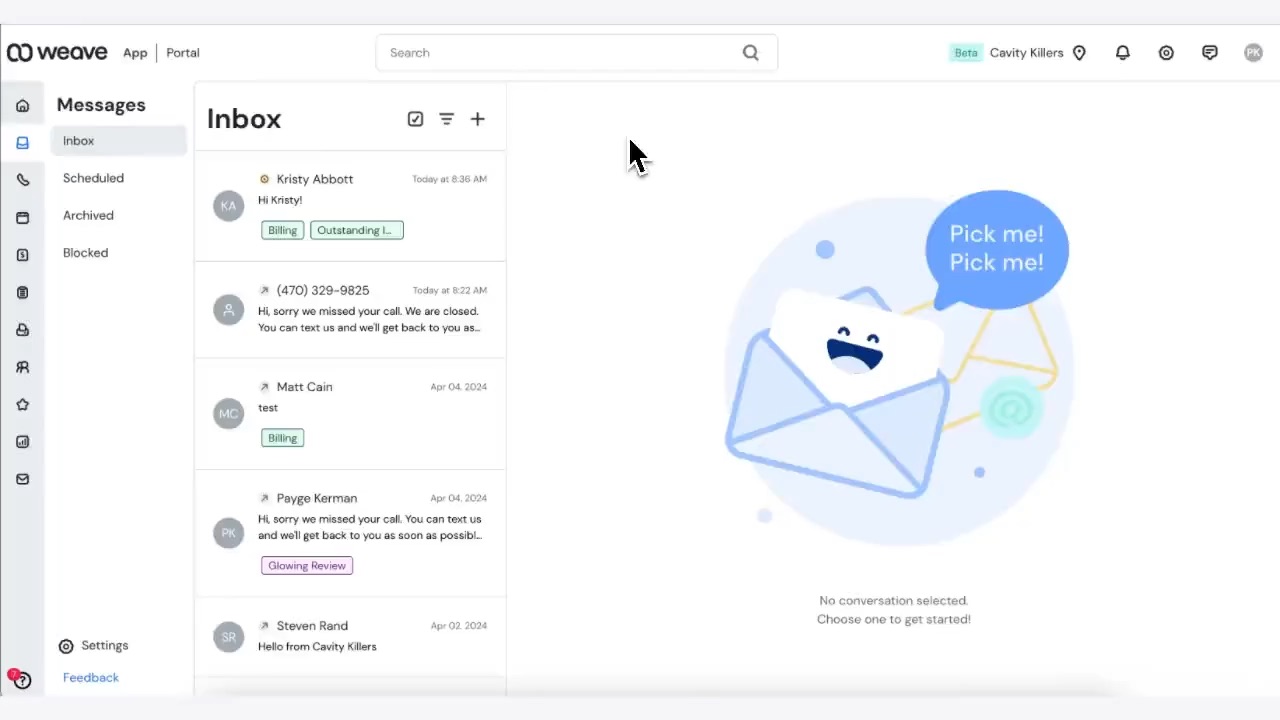The height and width of the screenshot is (720, 1280).
Task: Toggle the inbox select-all checkbox icon
Action: point(415,119)
